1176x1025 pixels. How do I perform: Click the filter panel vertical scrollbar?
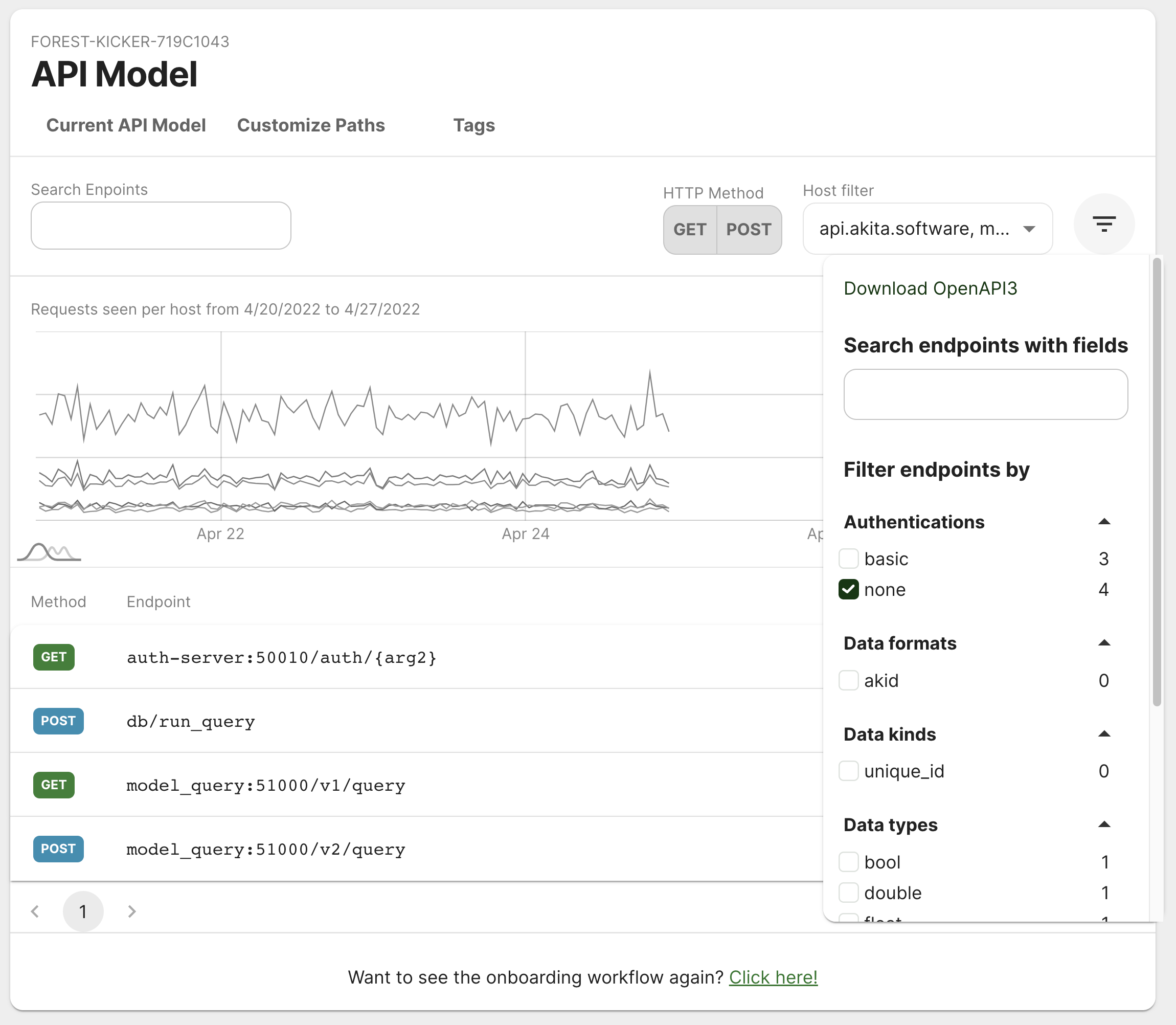1157,482
